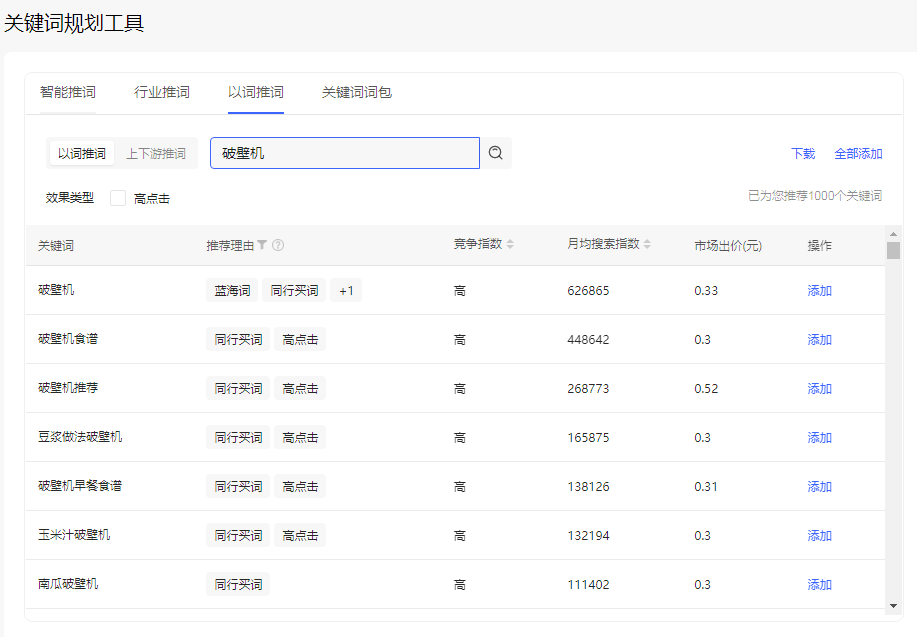Expand the +1 tag for 破壁机 row

point(346,291)
